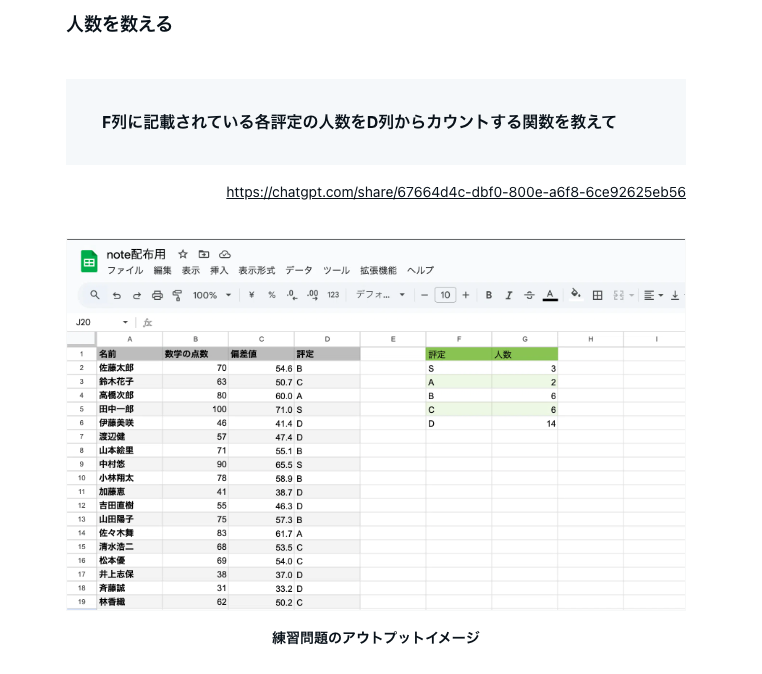Click the move-to-folder icon beside title
762x674 pixels.
point(204,254)
